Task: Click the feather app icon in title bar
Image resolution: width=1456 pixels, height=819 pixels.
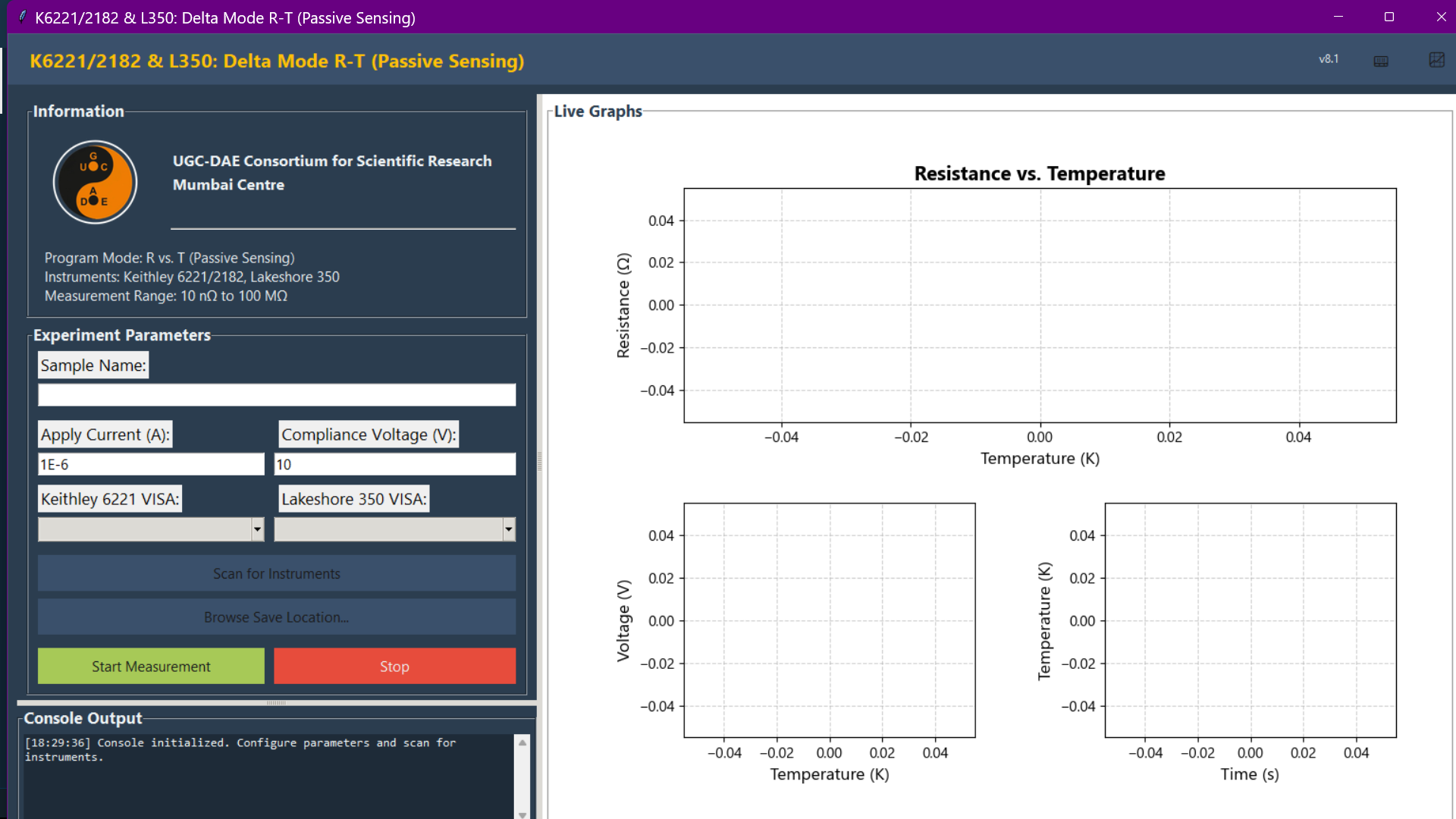Action: 22,17
